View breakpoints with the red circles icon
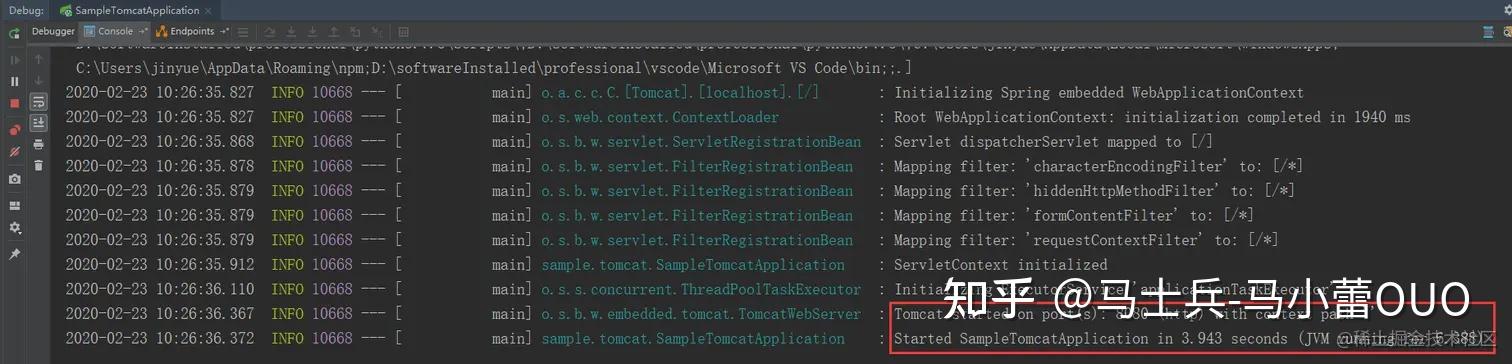 coord(14,130)
